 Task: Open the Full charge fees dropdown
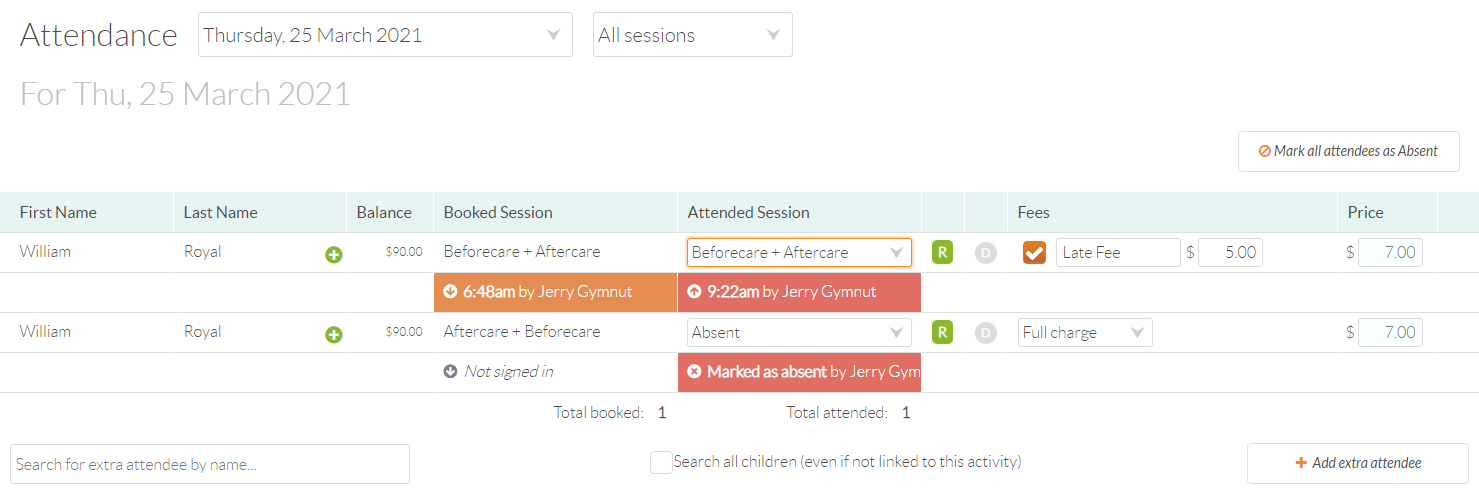(x=1085, y=333)
